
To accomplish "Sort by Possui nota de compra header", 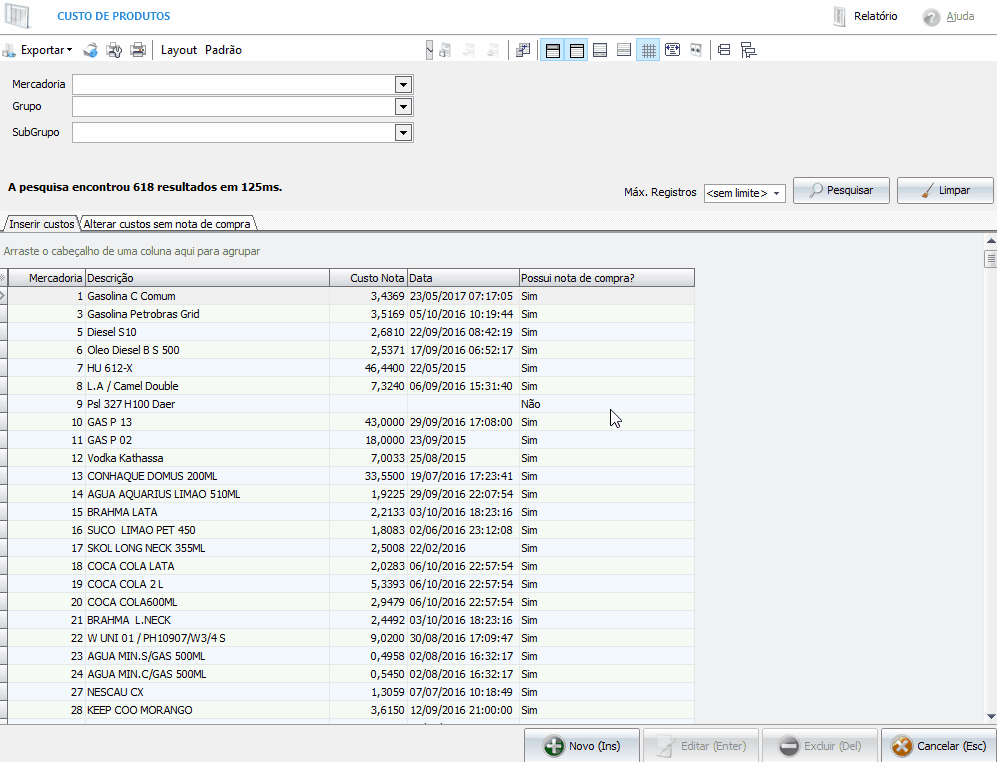I will 607,278.
